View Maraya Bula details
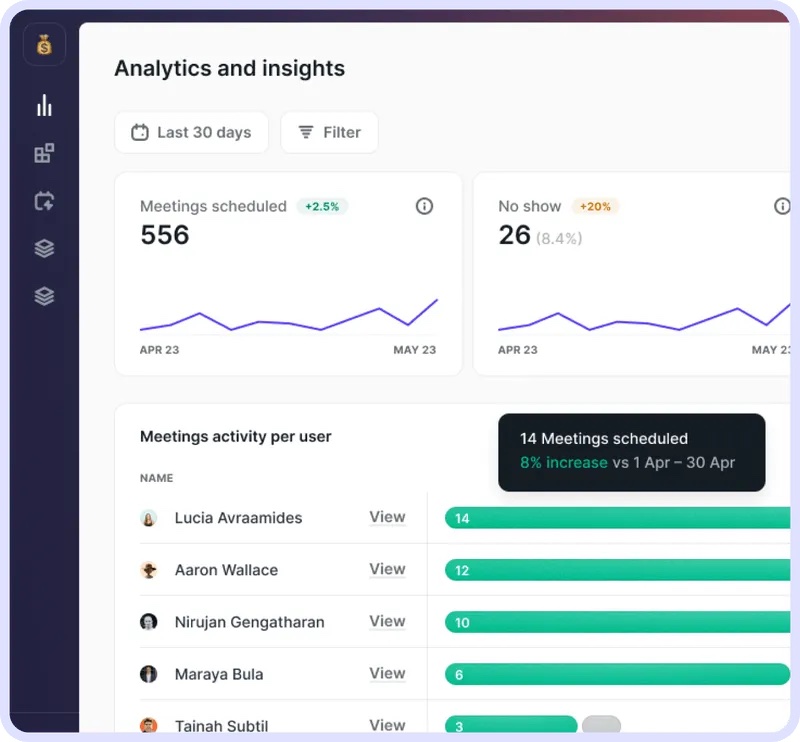 387,673
